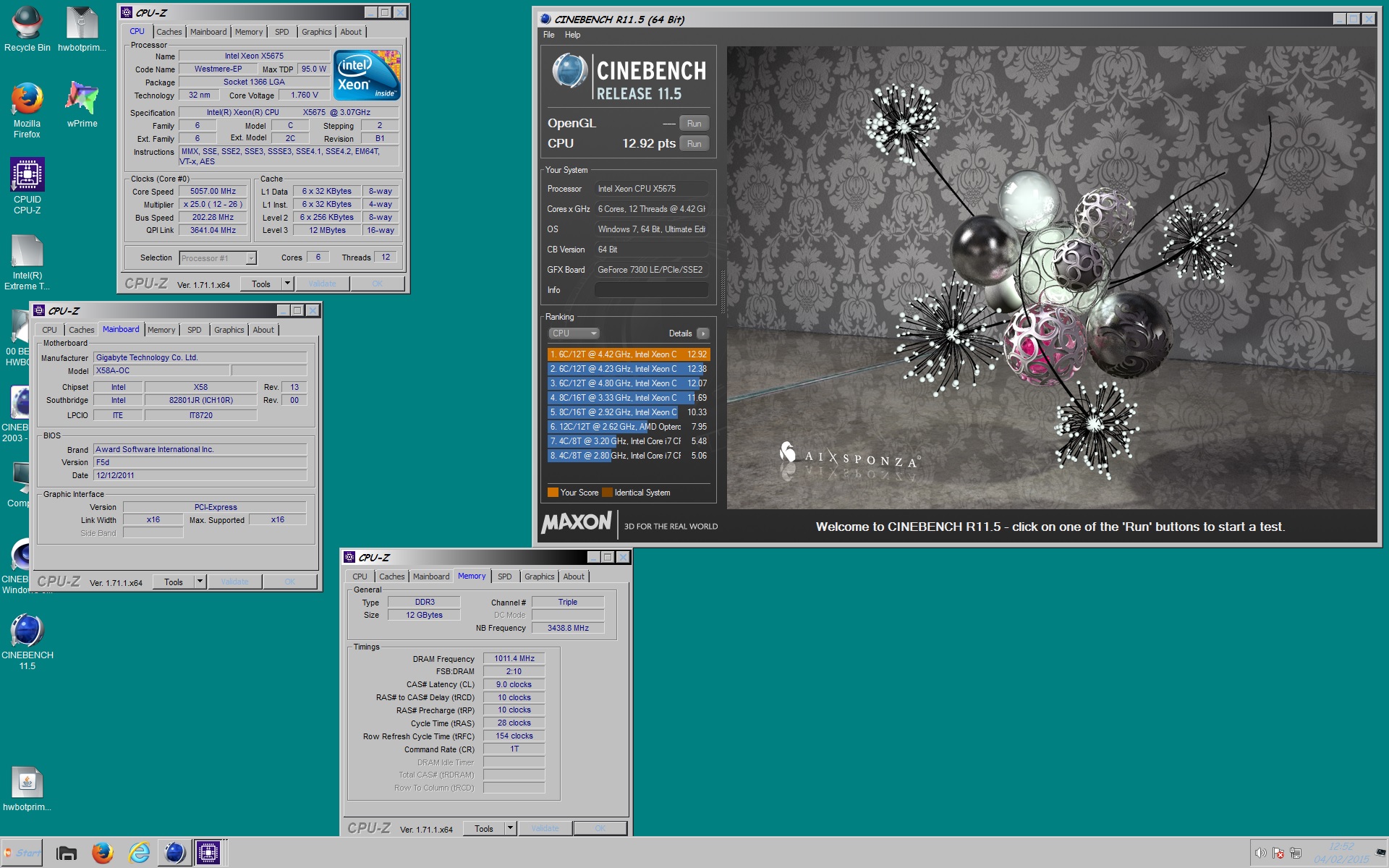1389x868 pixels.
Task: Select ranking entry 12C/12T AMD Opteron
Action: click(x=629, y=427)
